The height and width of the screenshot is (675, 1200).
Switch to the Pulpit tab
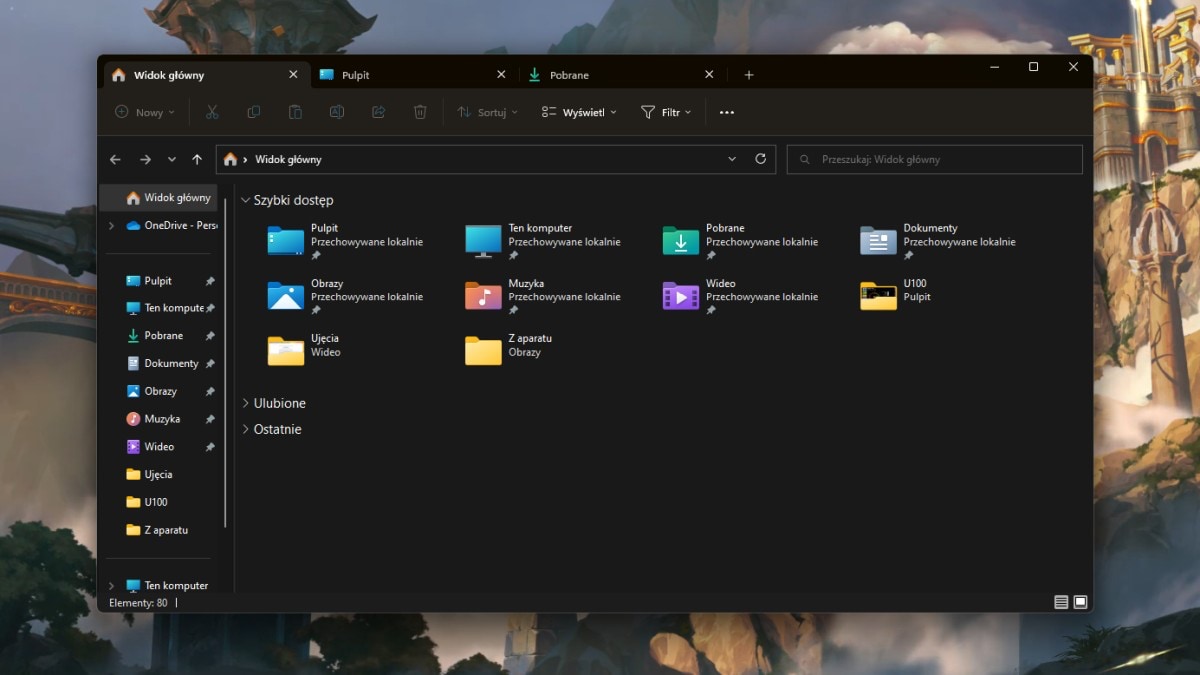click(x=355, y=74)
